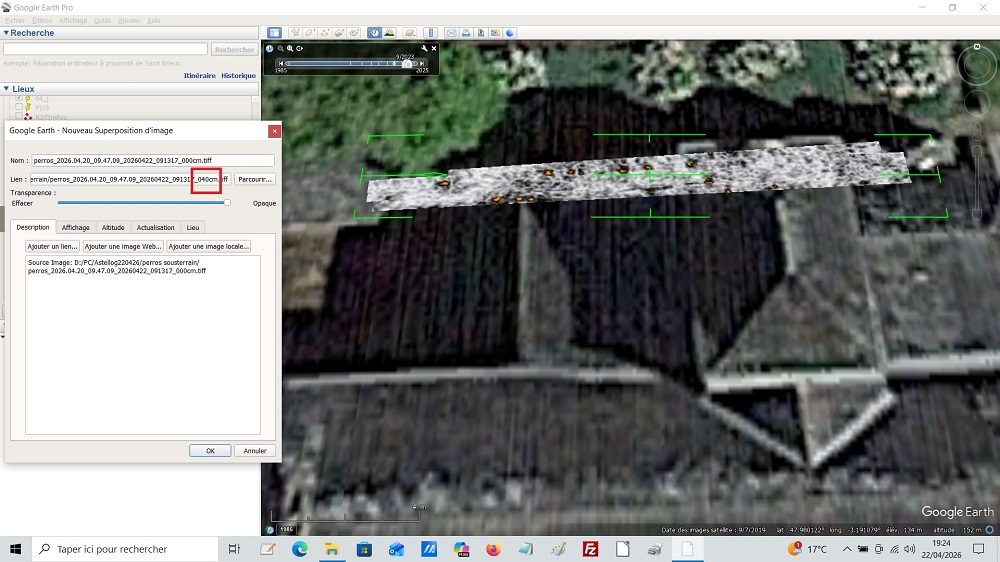Collapse the Lieux panel
The height and width of the screenshot is (562, 1000).
coord(6,89)
